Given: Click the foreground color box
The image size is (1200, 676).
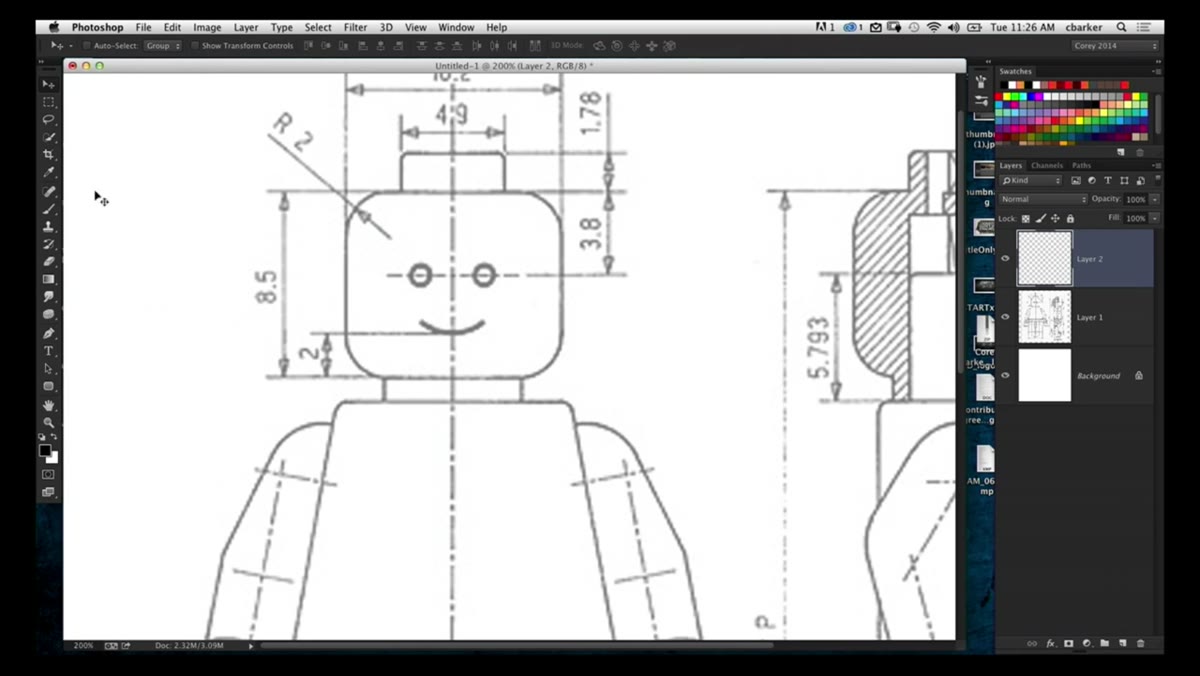Looking at the screenshot, I should pyautogui.click(x=45, y=451).
